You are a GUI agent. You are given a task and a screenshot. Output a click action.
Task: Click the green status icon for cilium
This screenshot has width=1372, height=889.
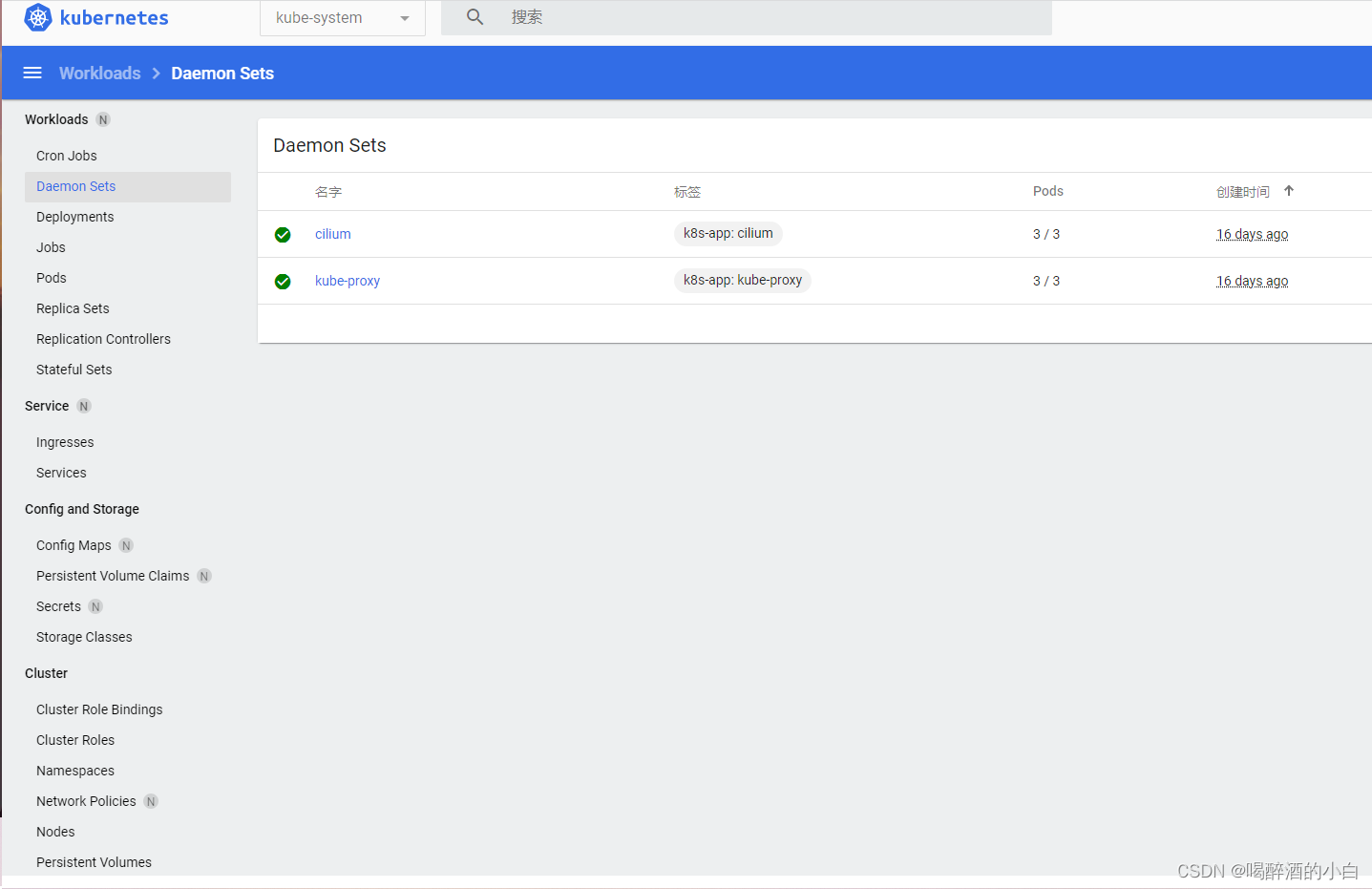click(x=283, y=235)
